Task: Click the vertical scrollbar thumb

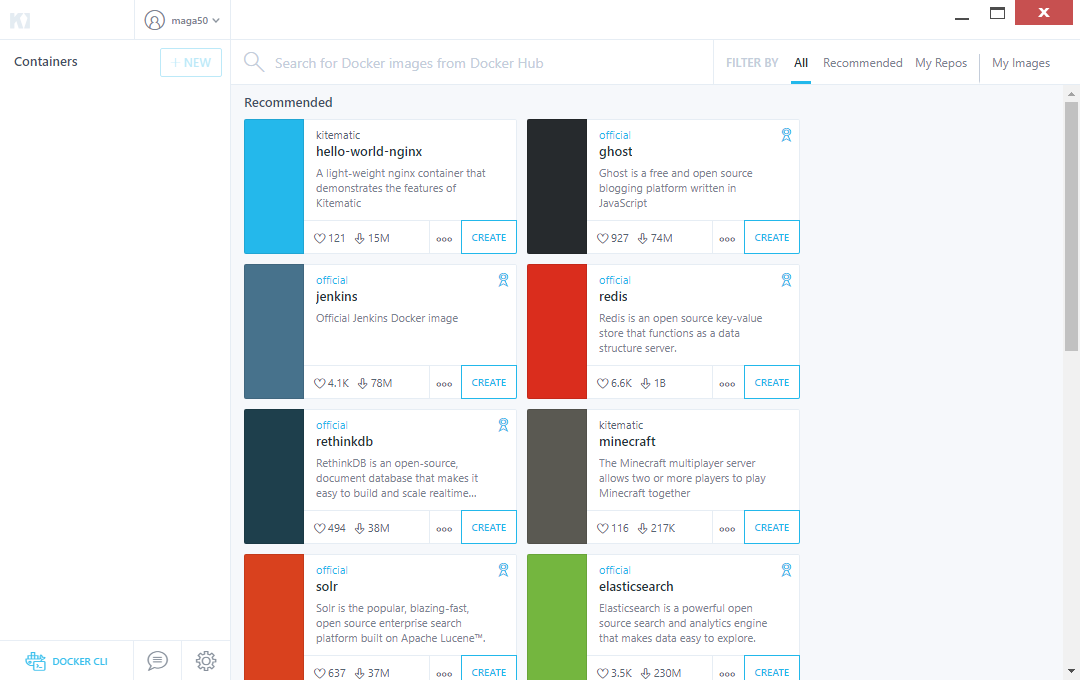Action: (1071, 226)
